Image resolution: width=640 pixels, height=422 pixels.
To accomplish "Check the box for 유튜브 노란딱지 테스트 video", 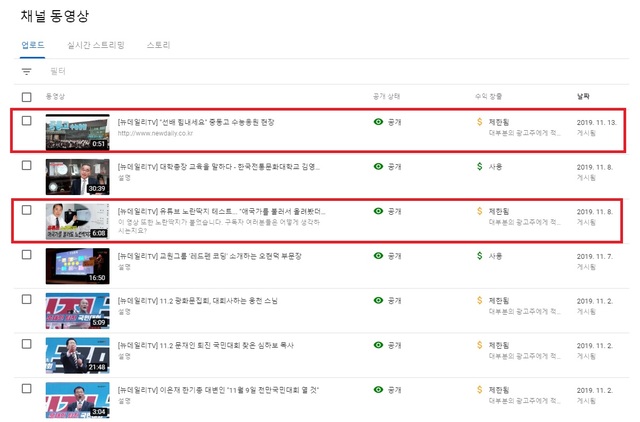I will click(27, 210).
